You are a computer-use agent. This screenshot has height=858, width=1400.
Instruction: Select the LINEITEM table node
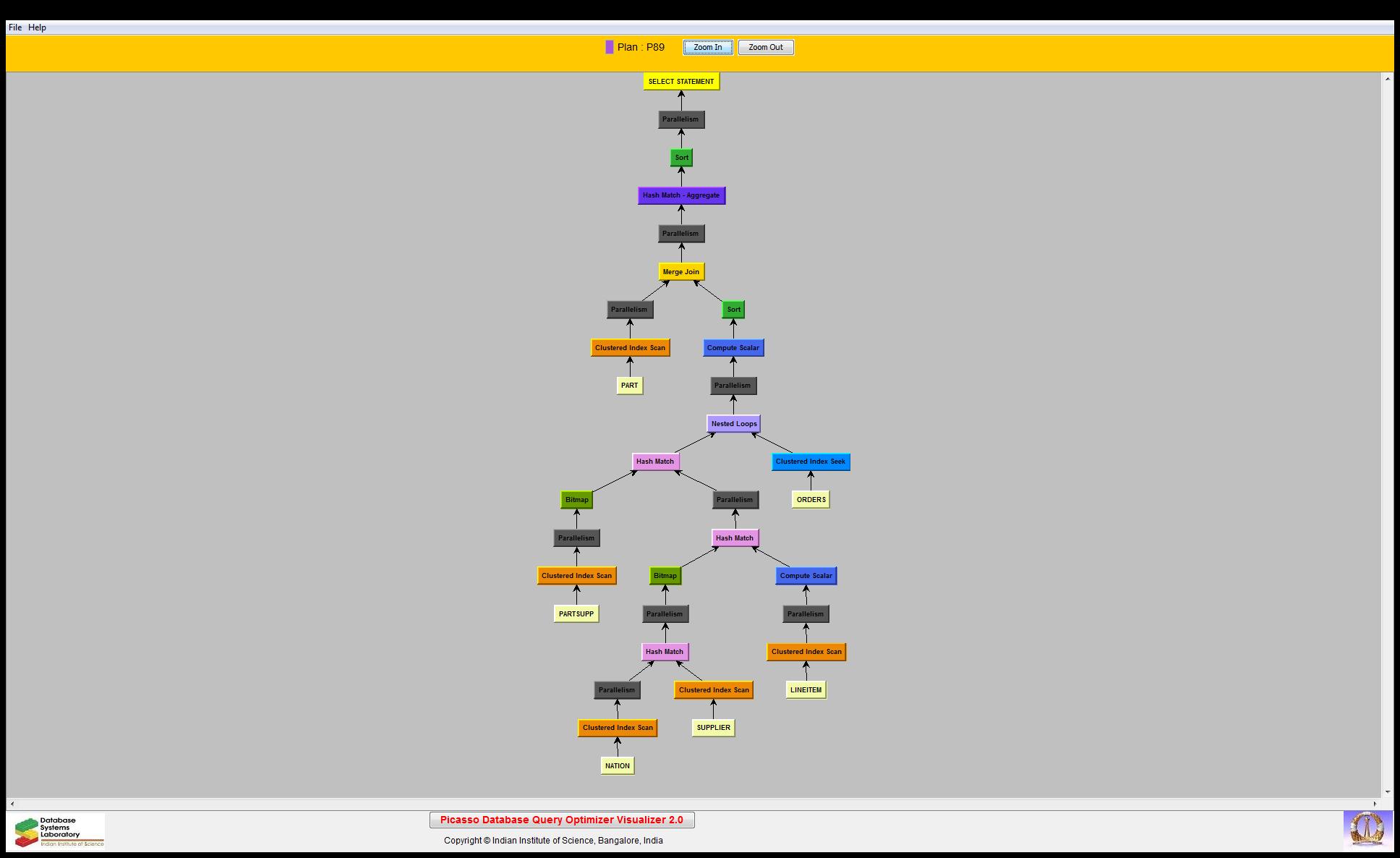(806, 690)
